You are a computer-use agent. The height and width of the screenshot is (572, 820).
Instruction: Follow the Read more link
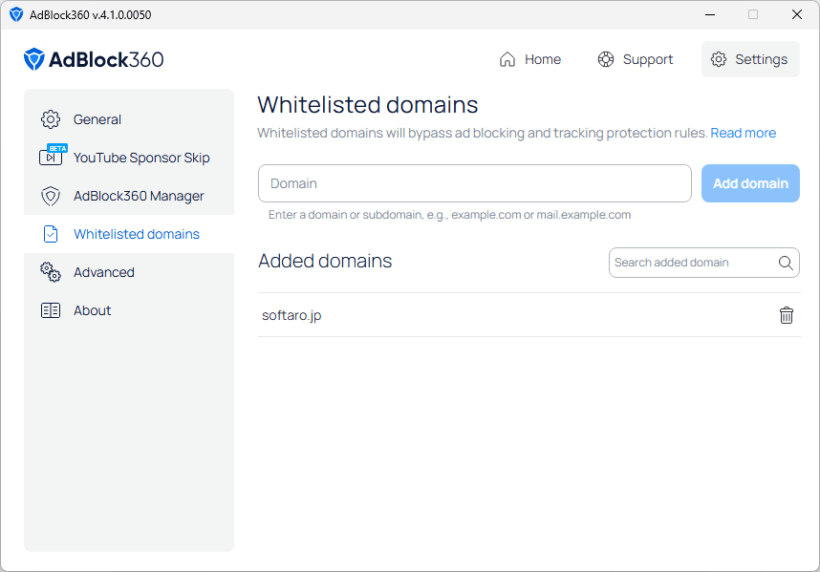pos(743,133)
